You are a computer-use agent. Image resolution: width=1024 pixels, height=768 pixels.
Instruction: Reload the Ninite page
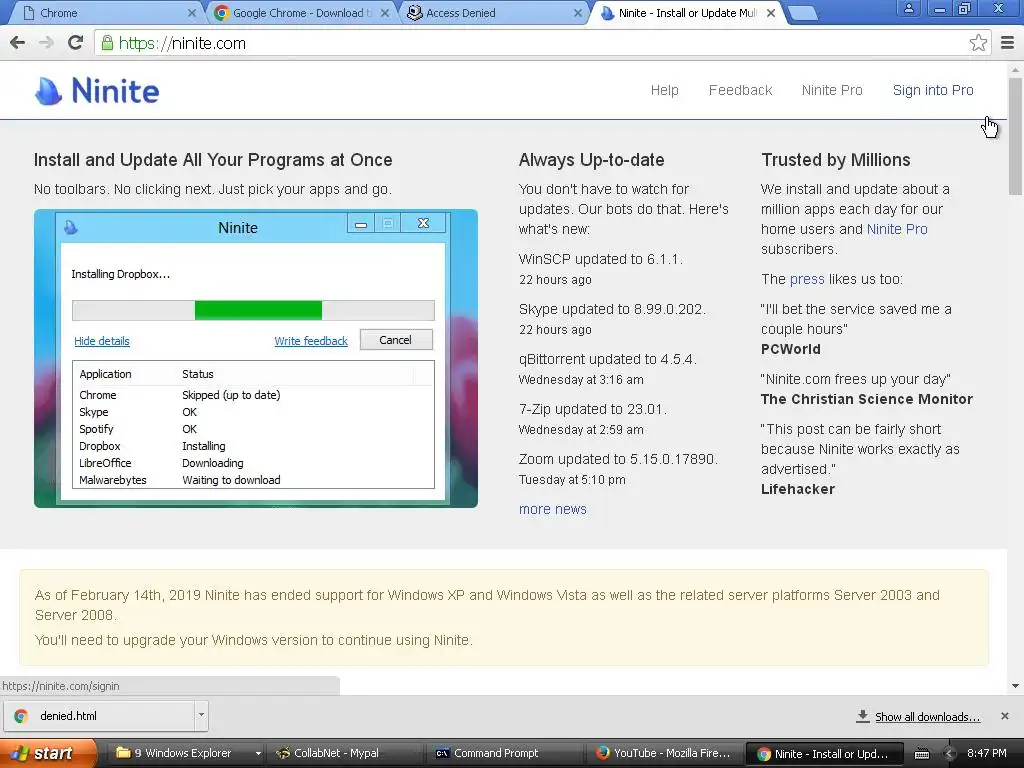75,43
